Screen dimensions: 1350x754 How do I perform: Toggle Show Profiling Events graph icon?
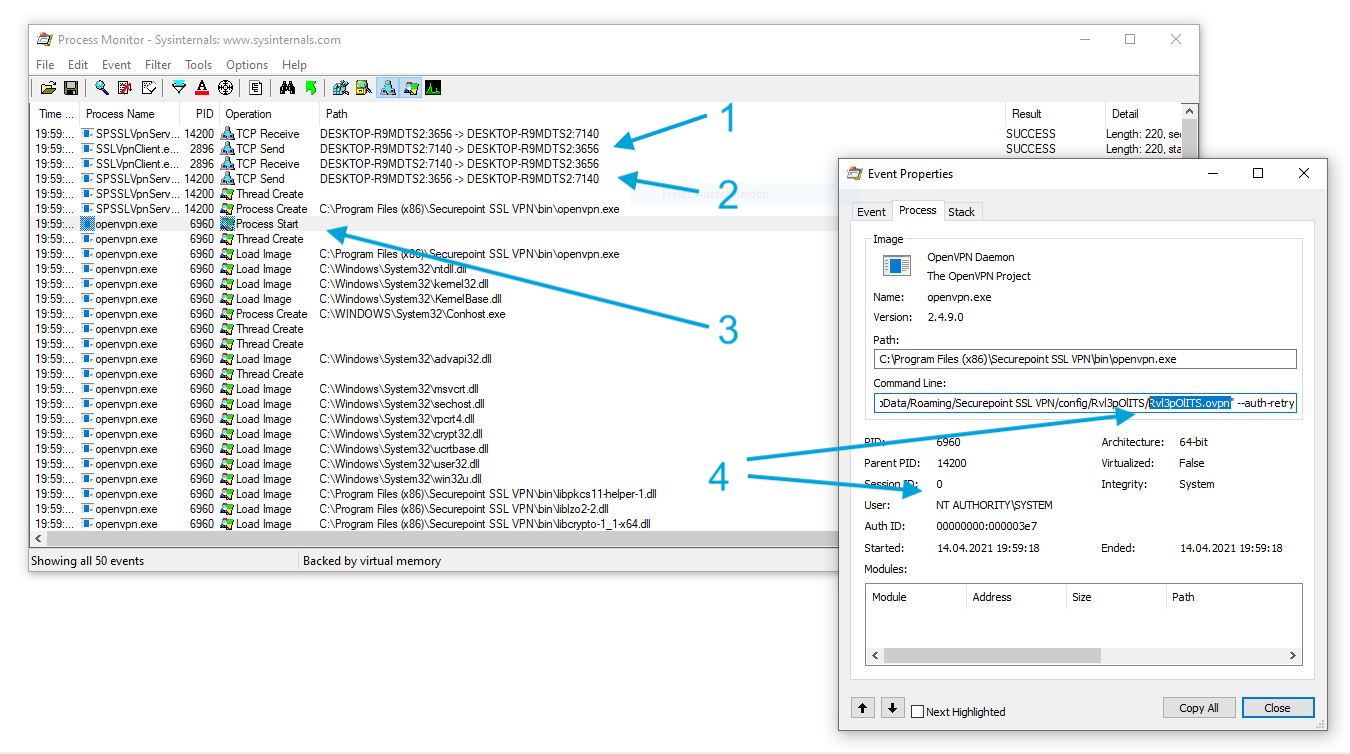(x=433, y=88)
